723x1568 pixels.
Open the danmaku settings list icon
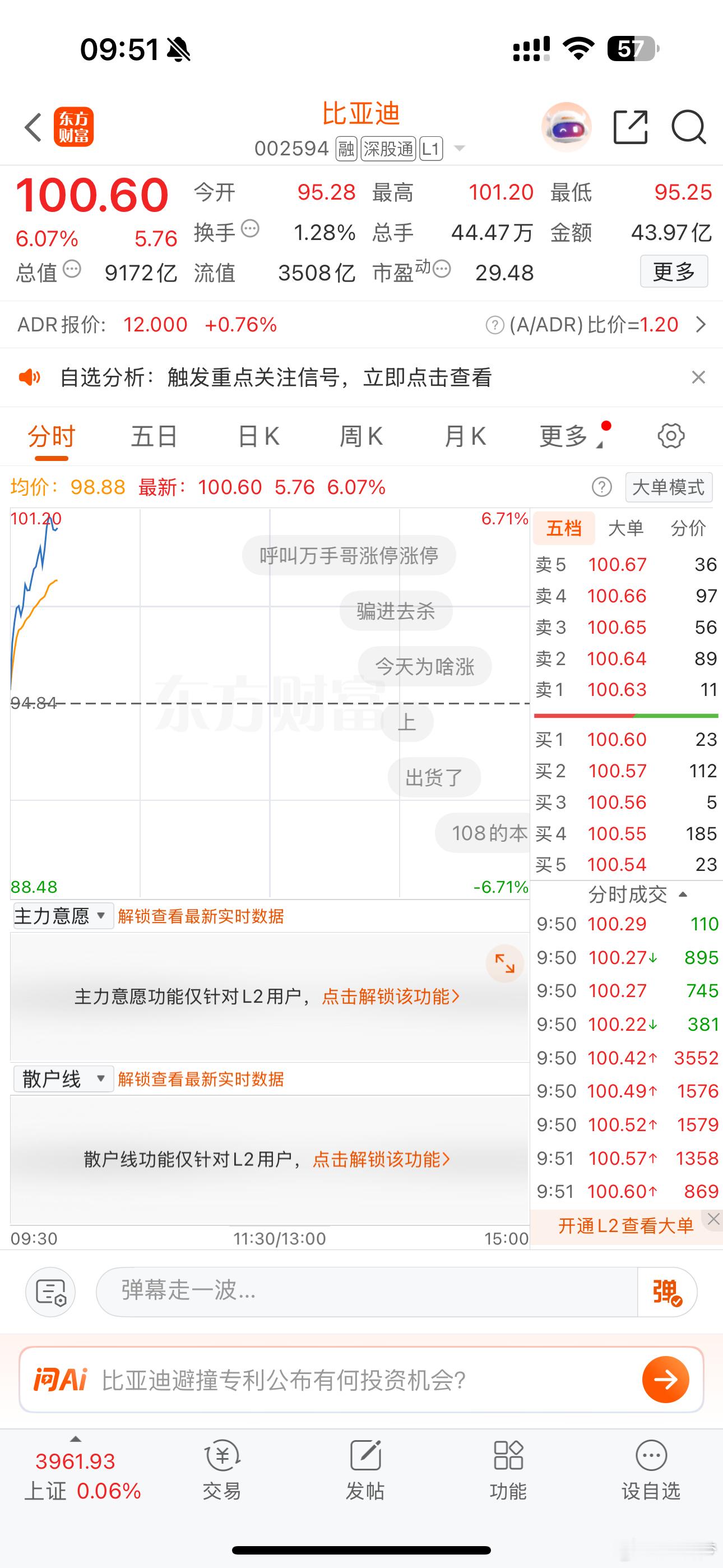pos(50,1292)
